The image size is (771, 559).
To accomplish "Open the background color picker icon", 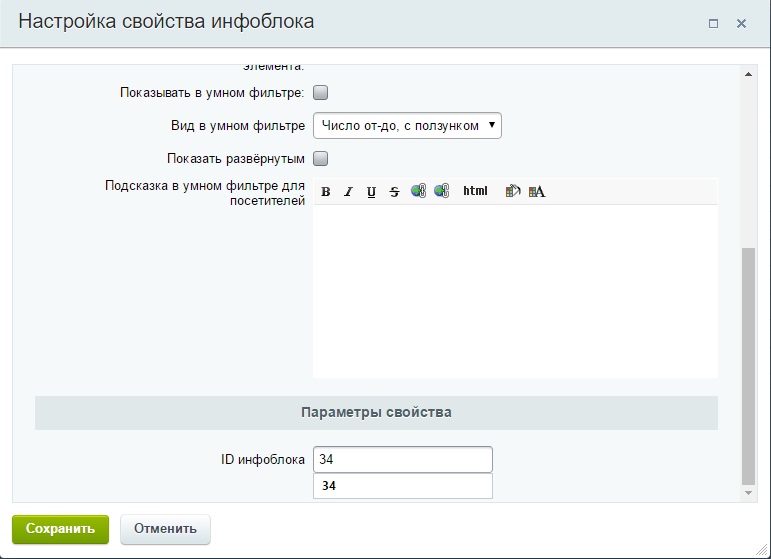I will [512, 191].
